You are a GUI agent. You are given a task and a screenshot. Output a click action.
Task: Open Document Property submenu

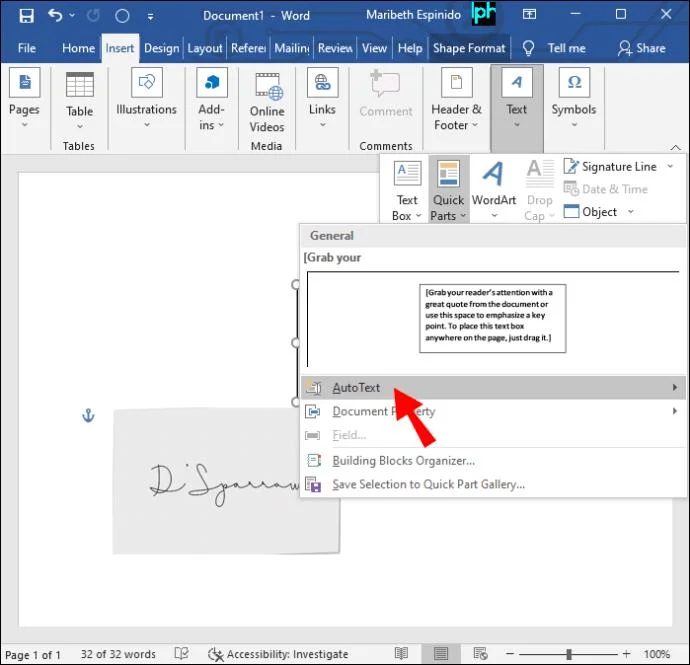click(493, 411)
